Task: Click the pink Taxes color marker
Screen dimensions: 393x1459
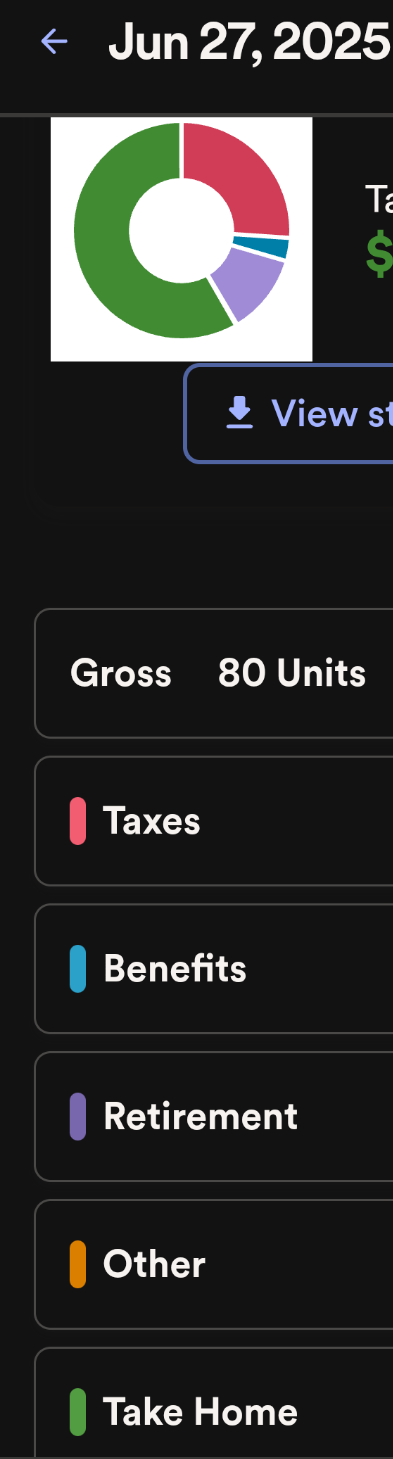Action: (77, 821)
